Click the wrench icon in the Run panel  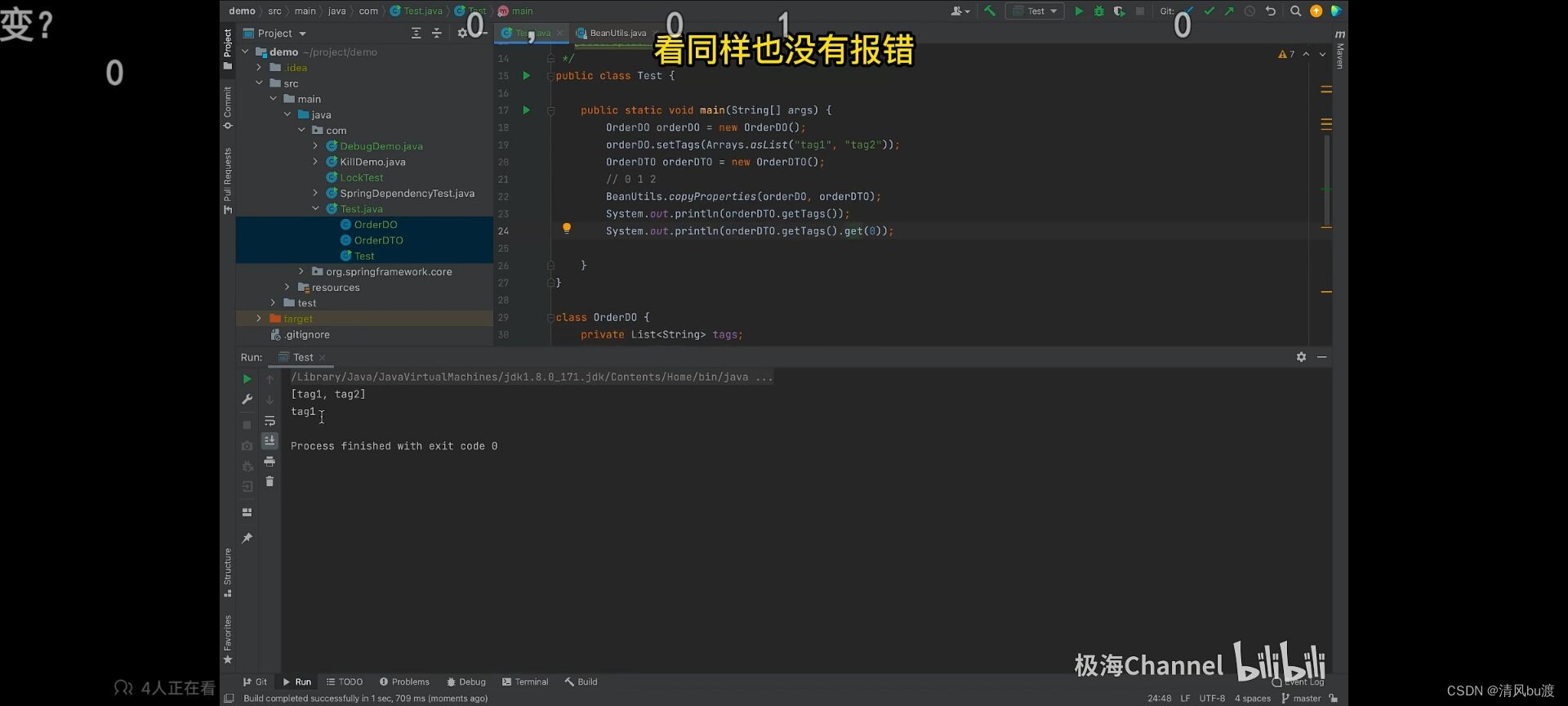pyautogui.click(x=247, y=400)
